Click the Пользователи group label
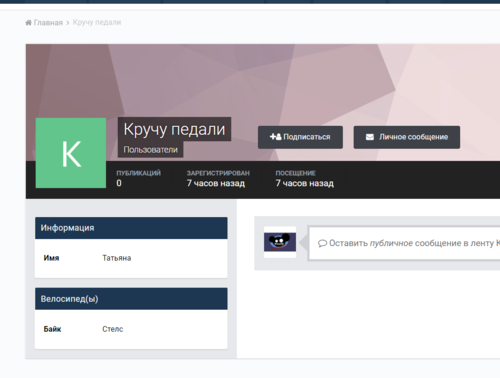The image size is (500, 378). point(151,150)
